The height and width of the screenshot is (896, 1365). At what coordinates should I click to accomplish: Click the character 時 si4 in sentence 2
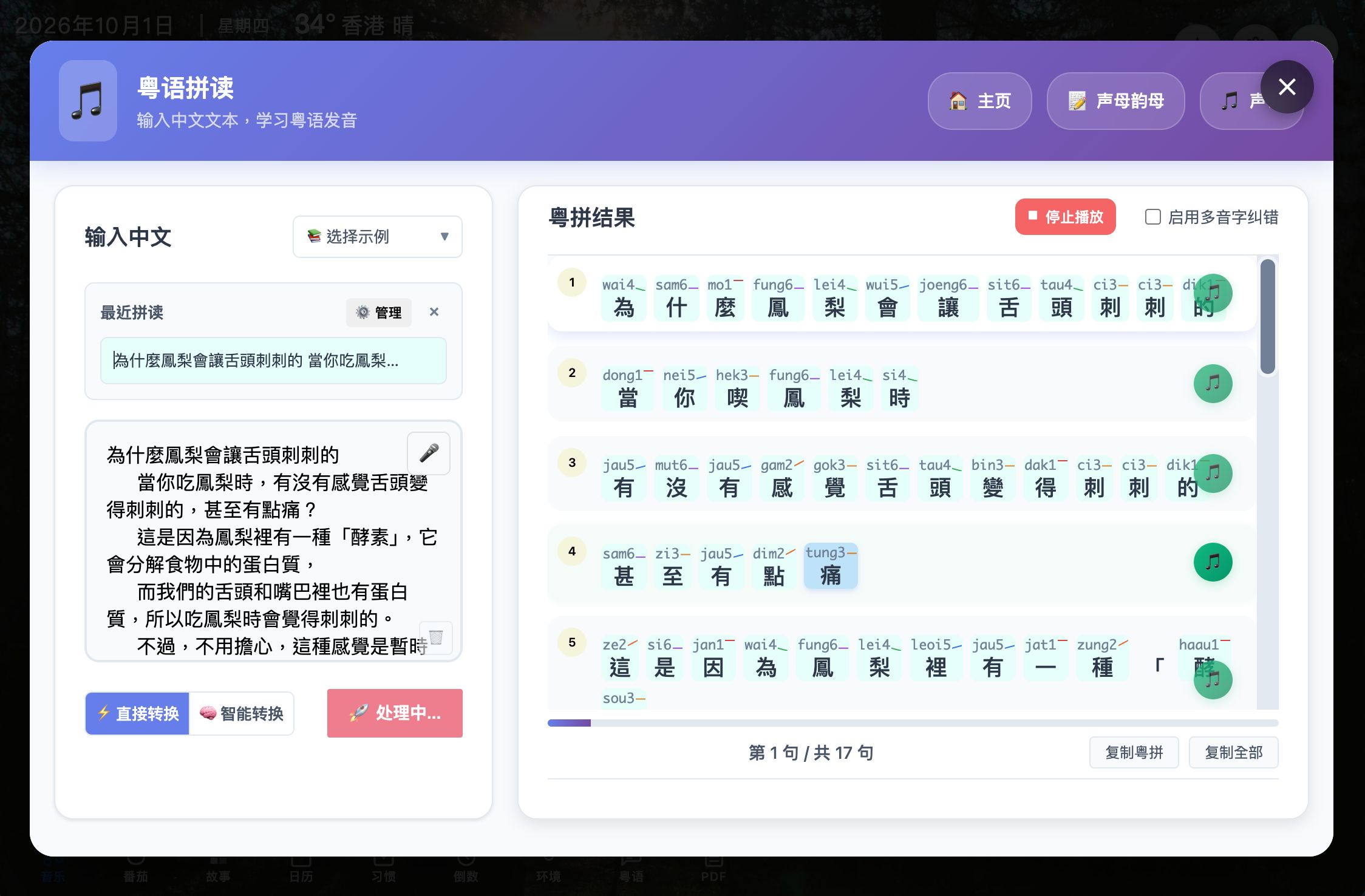[x=899, y=388]
